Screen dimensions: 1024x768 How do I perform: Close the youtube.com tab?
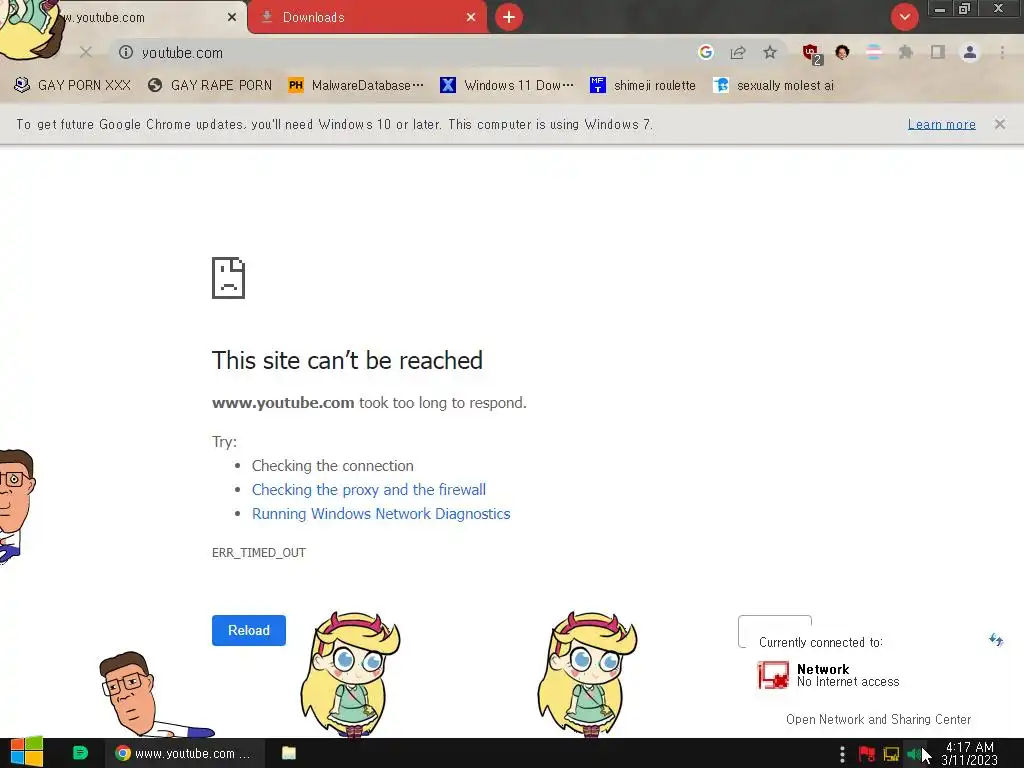[x=232, y=18]
